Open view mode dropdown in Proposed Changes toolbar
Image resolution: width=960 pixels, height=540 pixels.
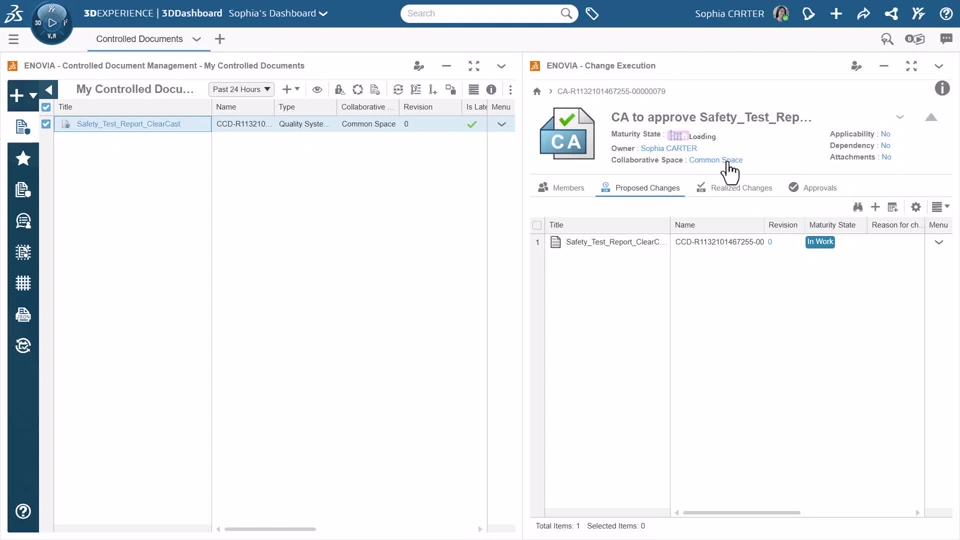940,207
